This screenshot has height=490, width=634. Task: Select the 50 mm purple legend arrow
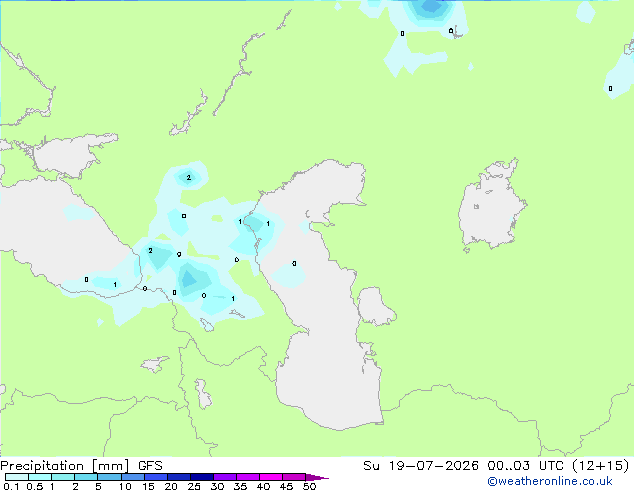[x=317, y=477]
